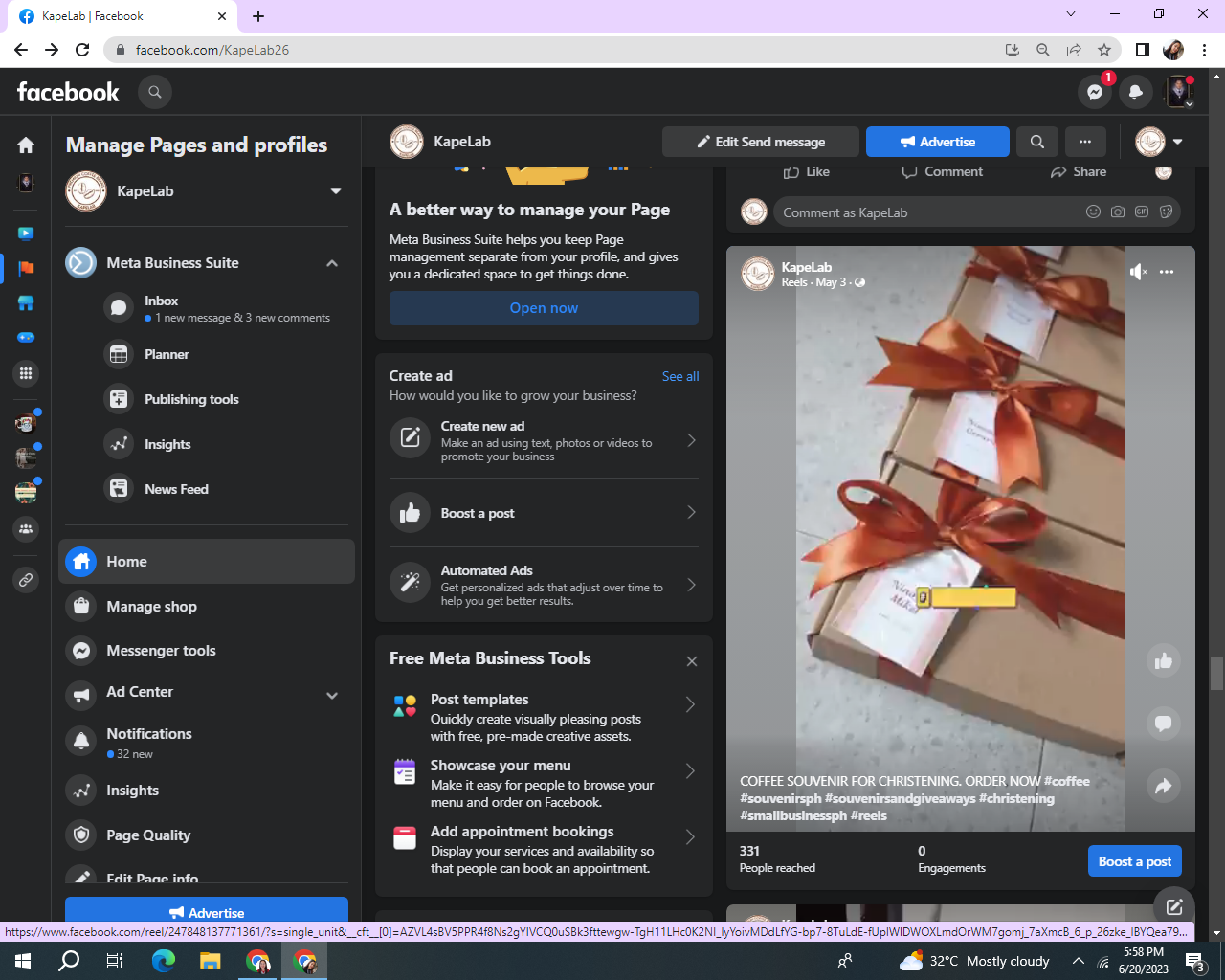
Task: Attach a photo to the comment
Action: 1118,212
